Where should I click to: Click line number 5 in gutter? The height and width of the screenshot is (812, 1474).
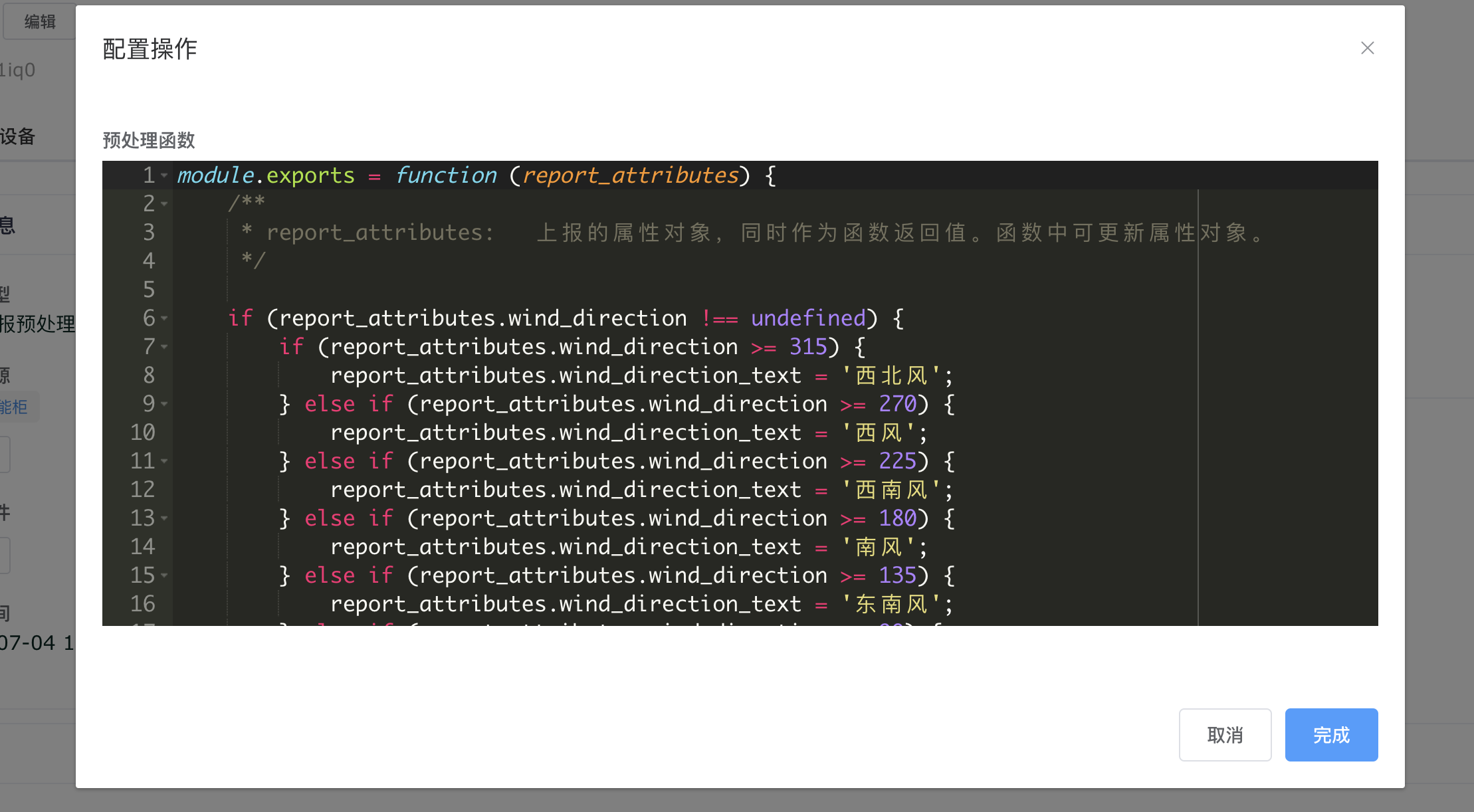149,290
